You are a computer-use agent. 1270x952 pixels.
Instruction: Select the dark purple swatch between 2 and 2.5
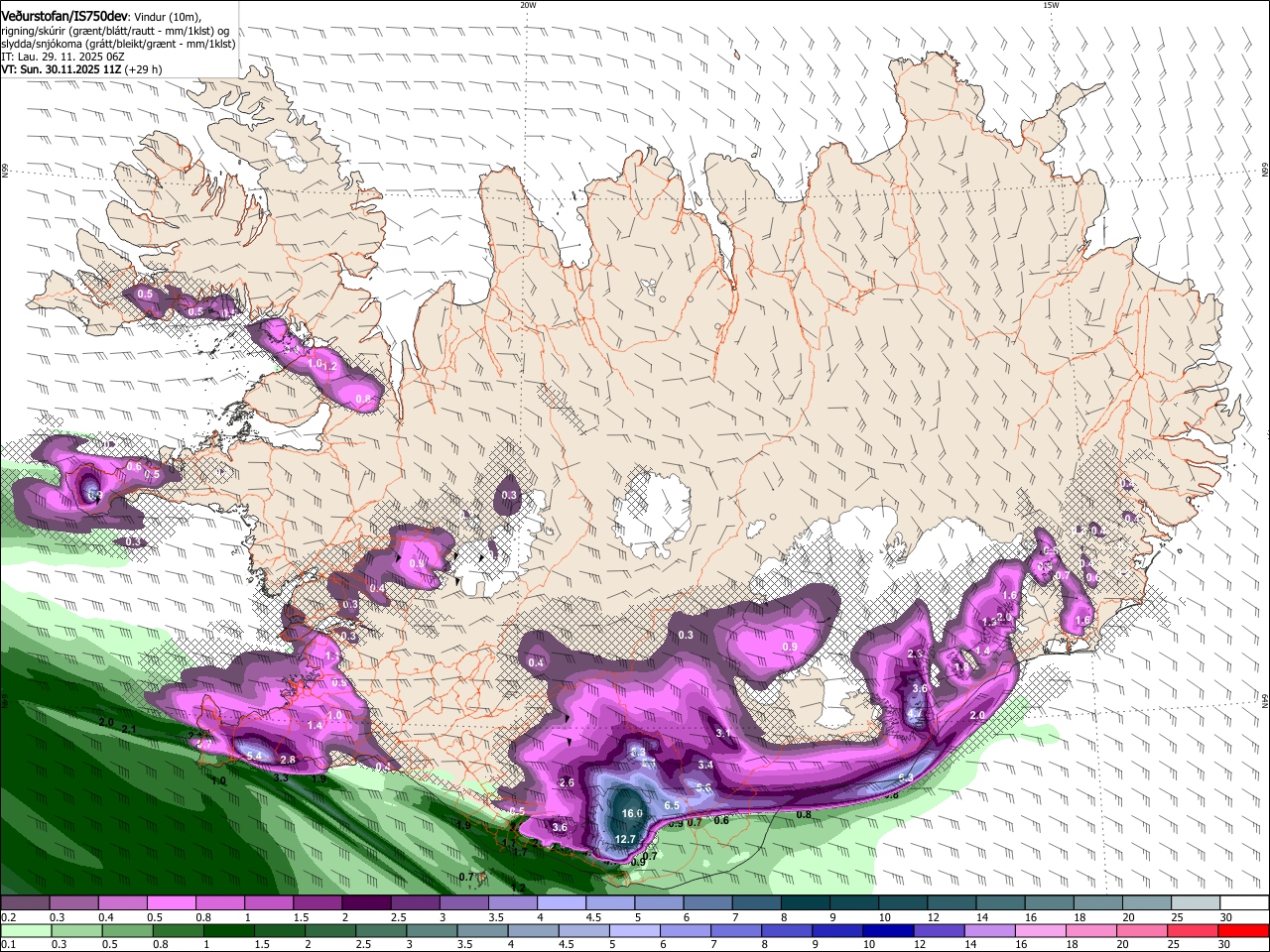365,903
